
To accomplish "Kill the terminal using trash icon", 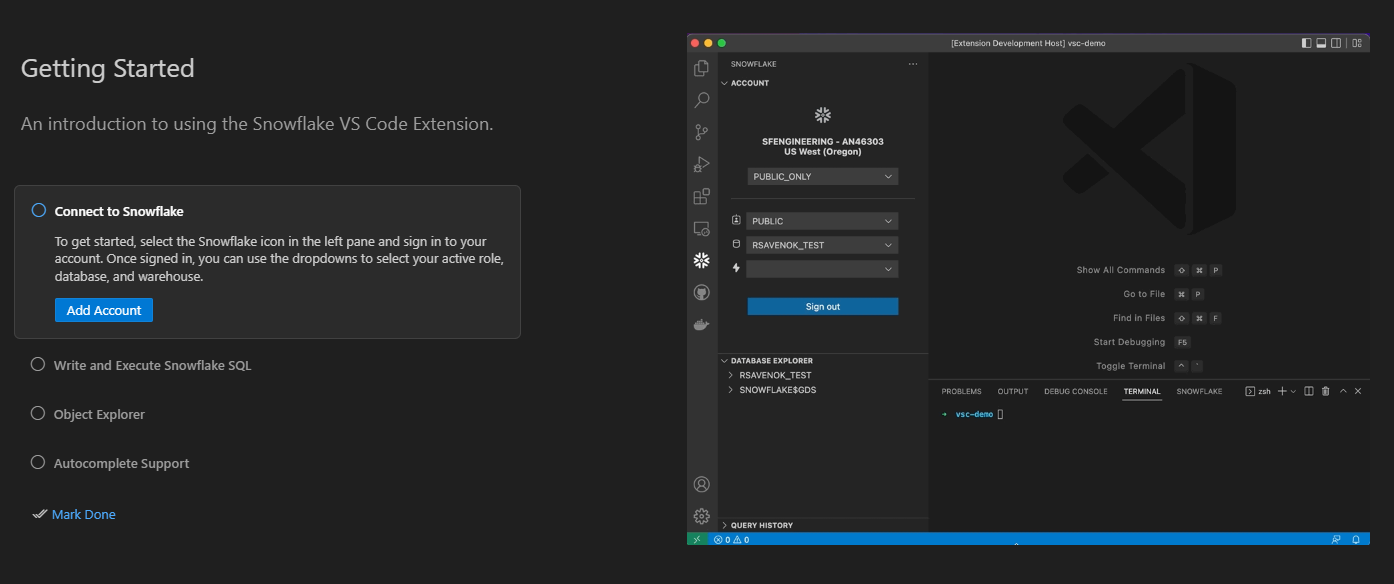I will 1324,391.
